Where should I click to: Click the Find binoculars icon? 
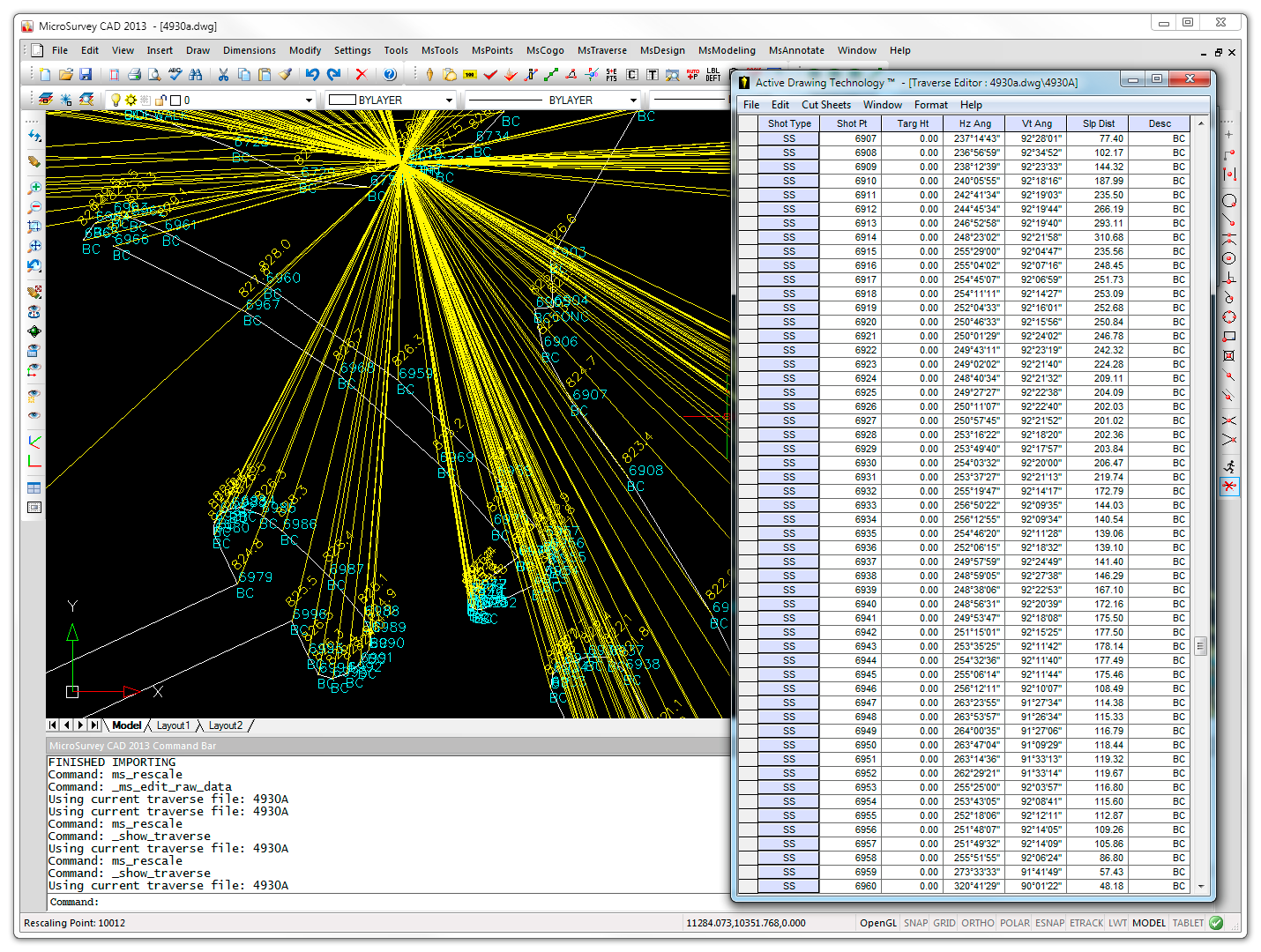click(x=196, y=75)
